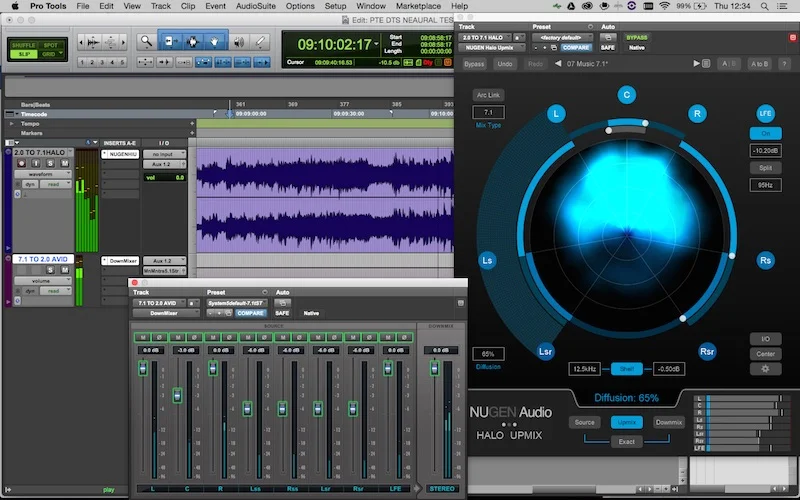800x500 pixels.
Task: Select the L speaker channel node
Action: [556, 113]
